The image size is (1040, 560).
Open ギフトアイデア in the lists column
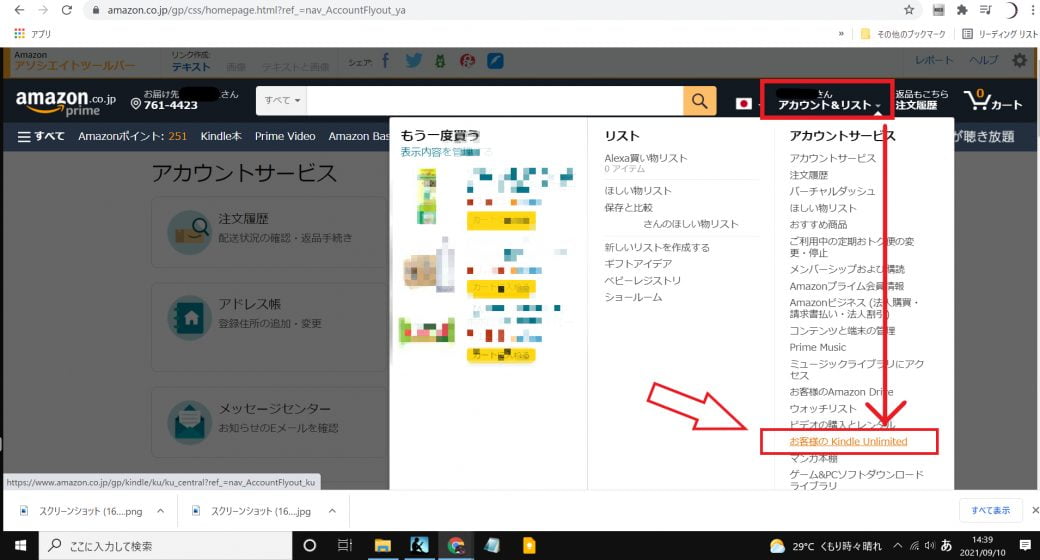click(x=637, y=264)
